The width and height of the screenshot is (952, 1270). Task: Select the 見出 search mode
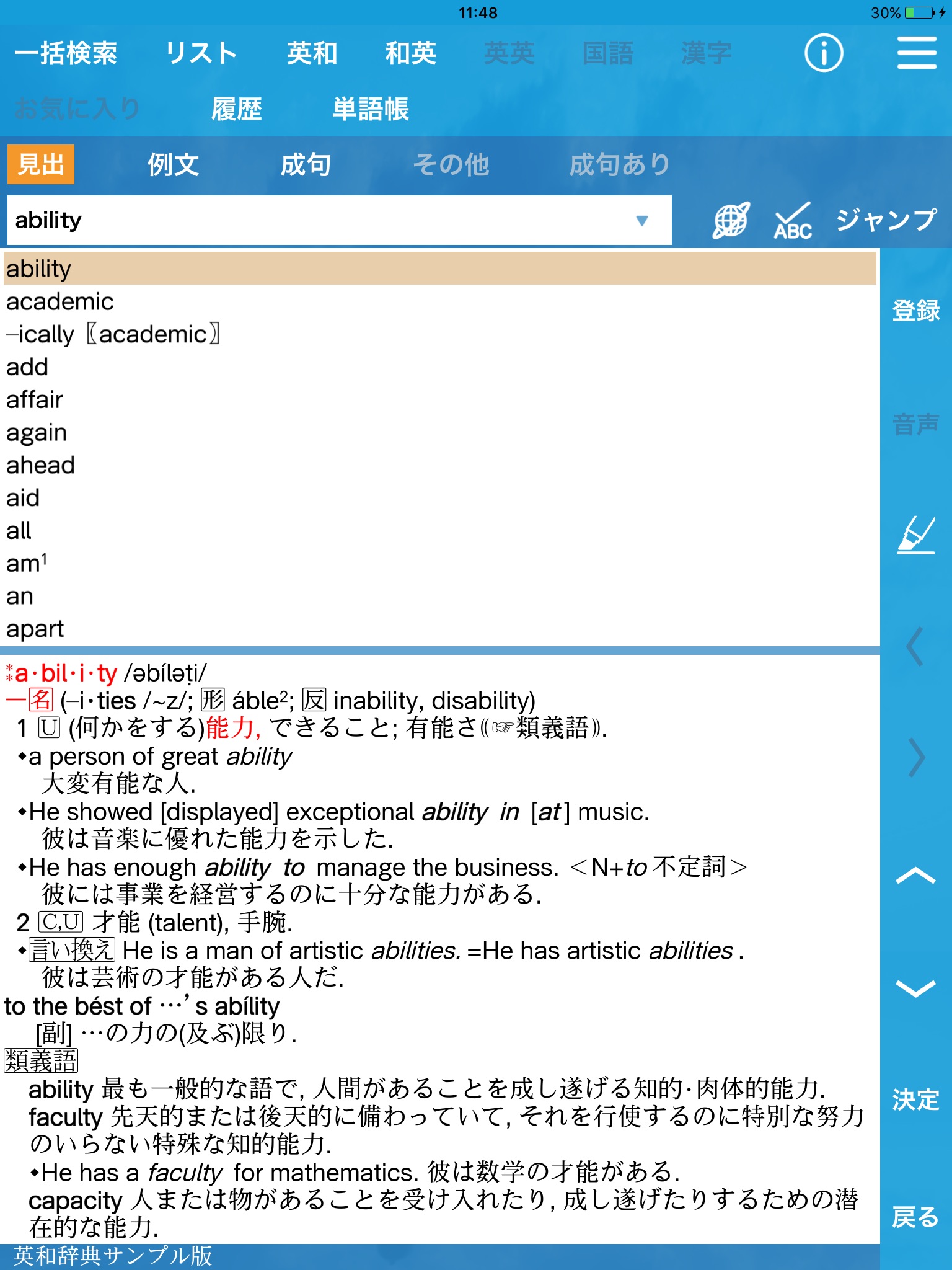coord(41,164)
